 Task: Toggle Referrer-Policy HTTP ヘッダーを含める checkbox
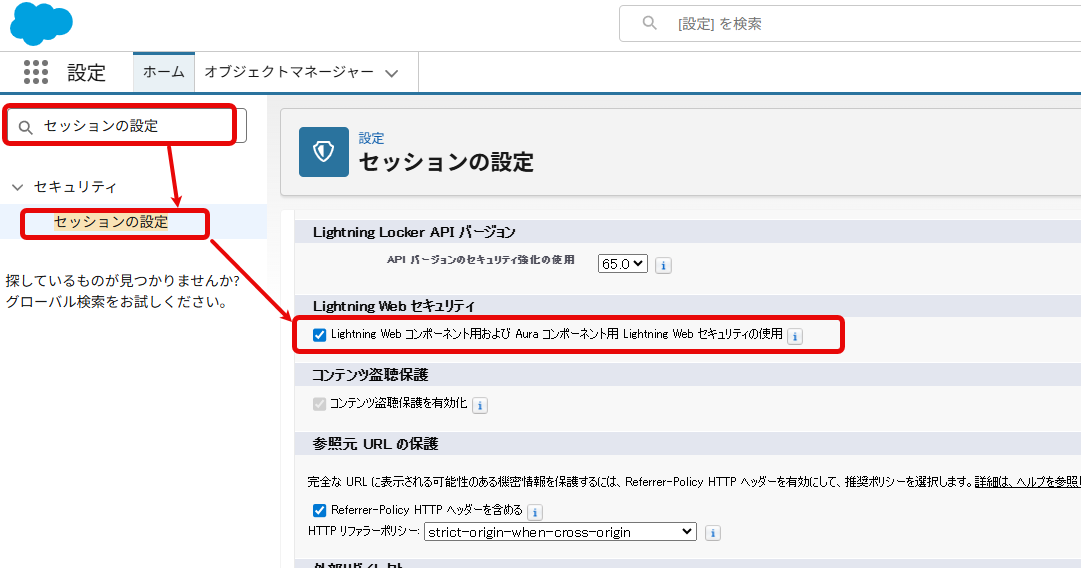coord(319,511)
